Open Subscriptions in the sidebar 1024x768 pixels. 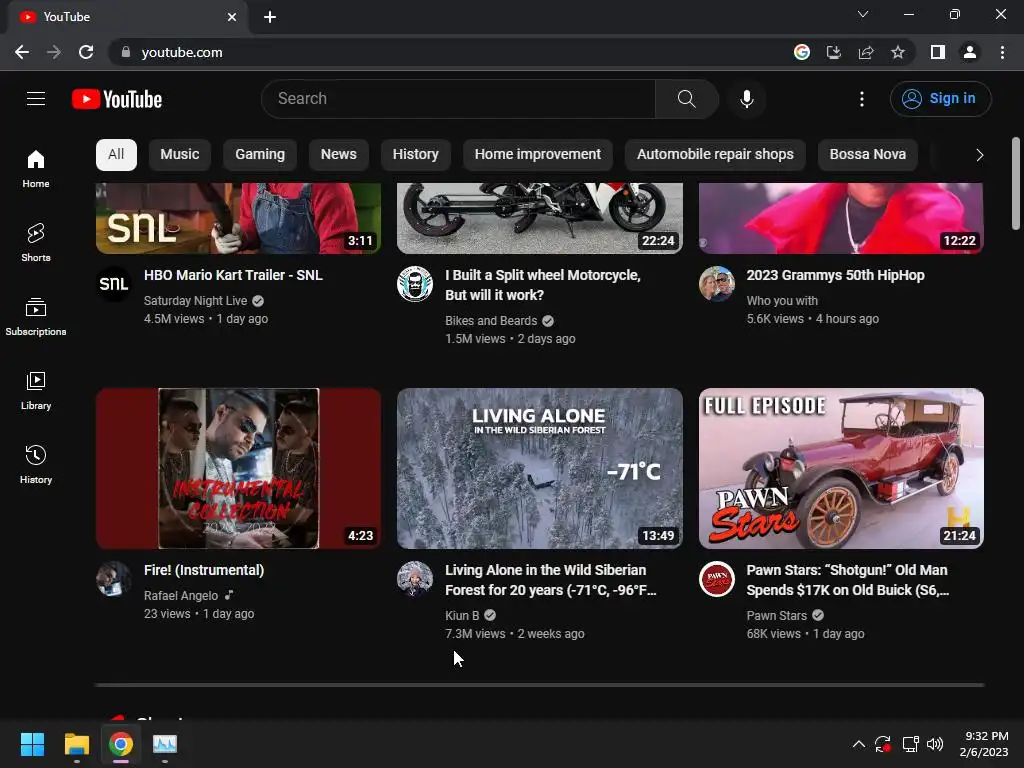[36, 316]
